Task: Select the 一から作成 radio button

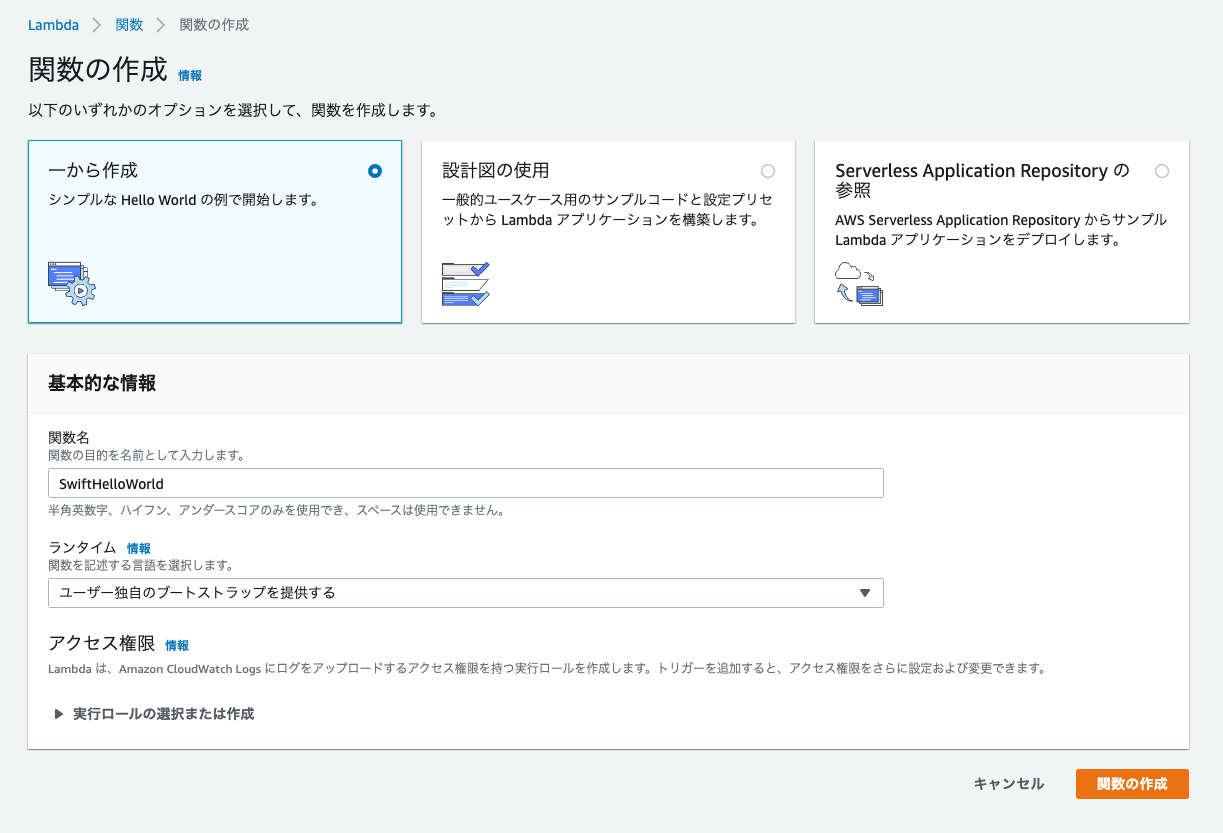Action: tap(375, 171)
